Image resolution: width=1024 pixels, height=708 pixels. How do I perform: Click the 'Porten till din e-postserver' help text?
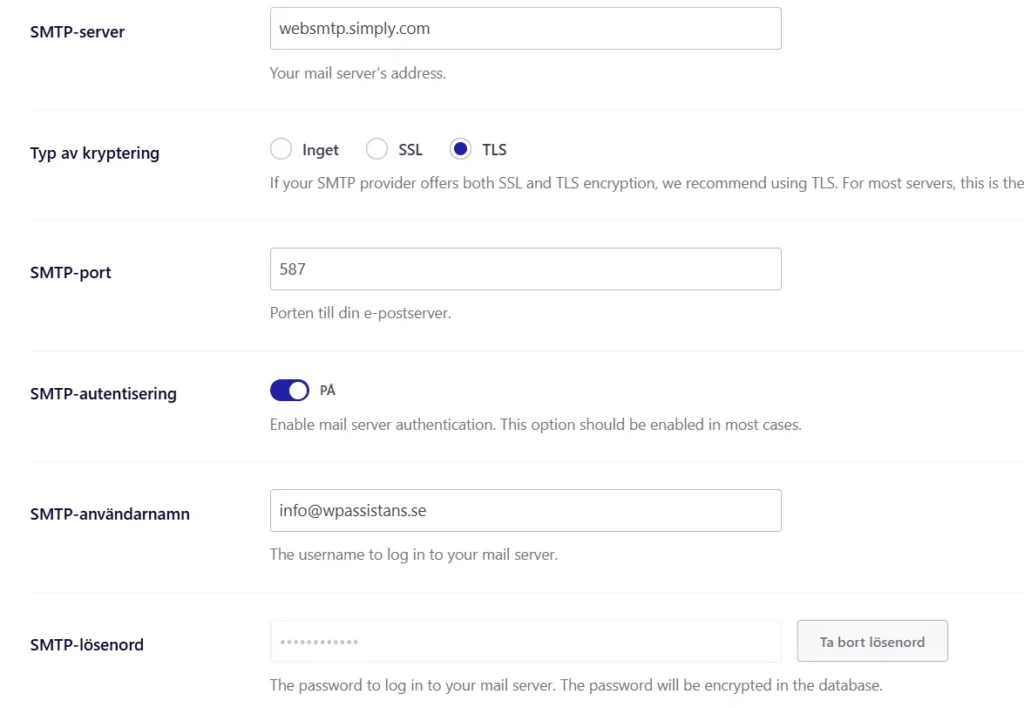point(360,313)
